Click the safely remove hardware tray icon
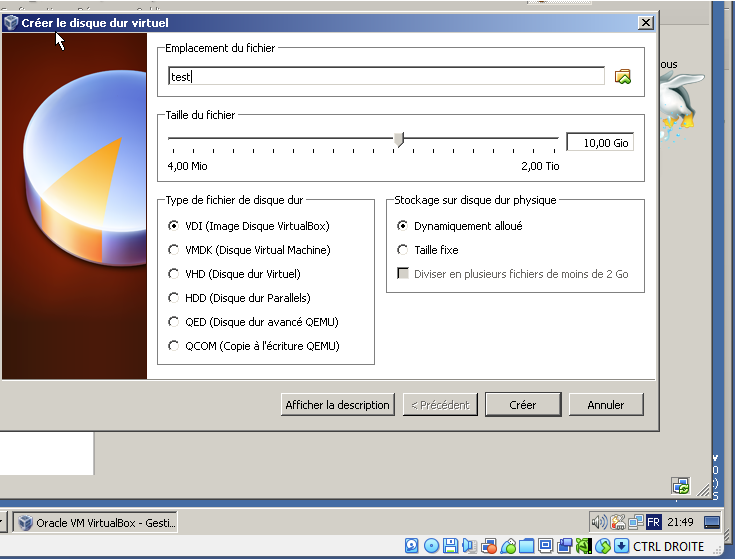Image resolution: width=735 pixels, height=559 pixels. pyautogui.click(x=617, y=522)
